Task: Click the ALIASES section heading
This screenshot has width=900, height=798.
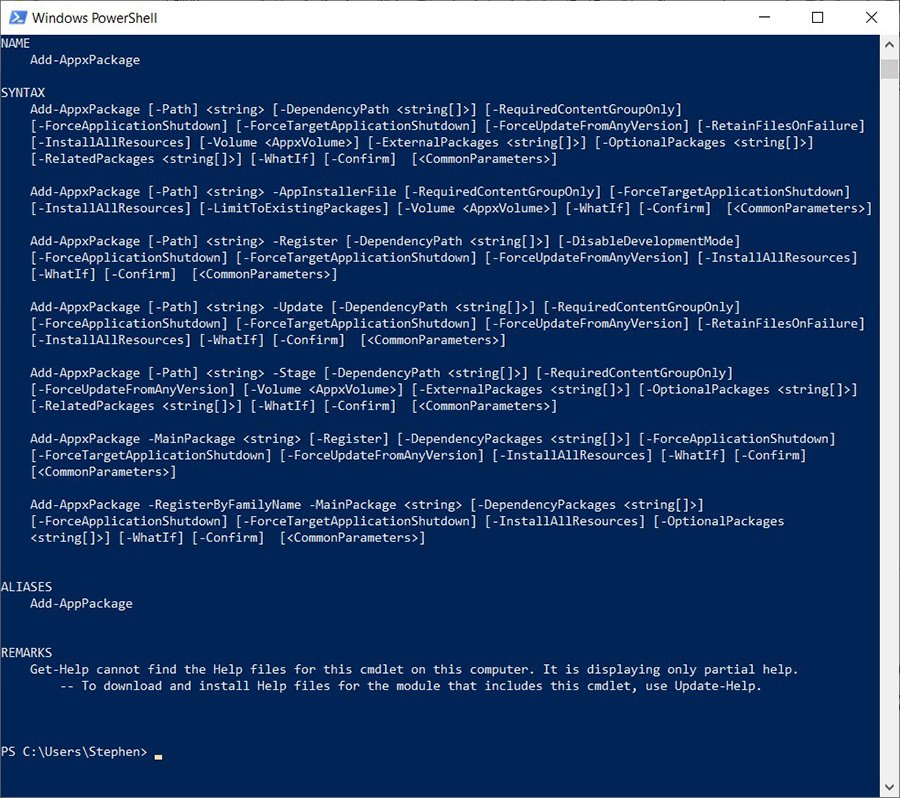Action: 27,587
